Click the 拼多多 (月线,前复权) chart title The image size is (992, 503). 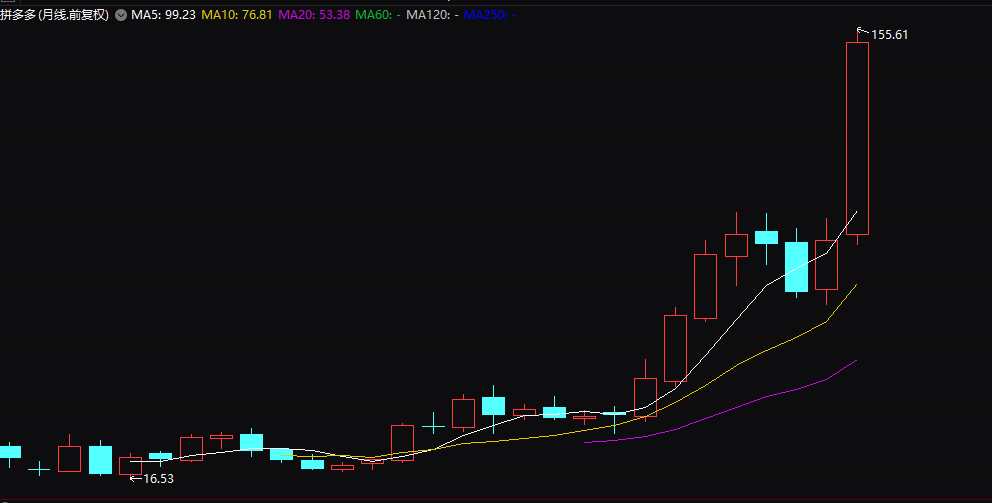pyautogui.click(x=55, y=15)
